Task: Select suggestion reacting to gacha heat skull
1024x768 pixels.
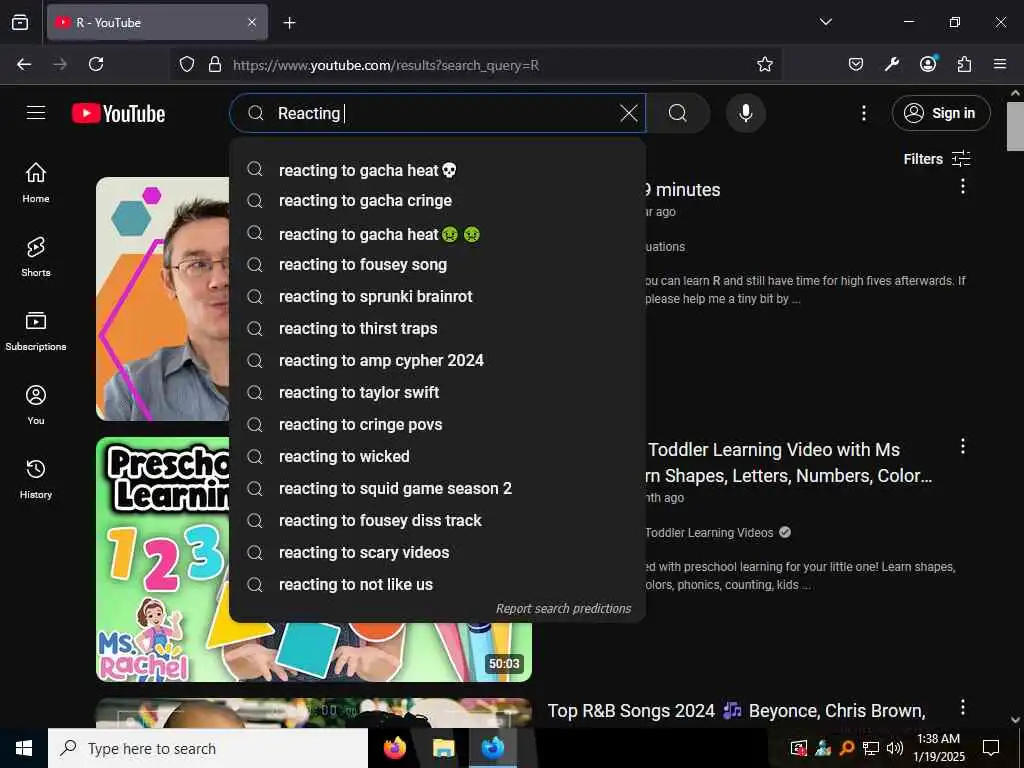Action: [x=438, y=170]
